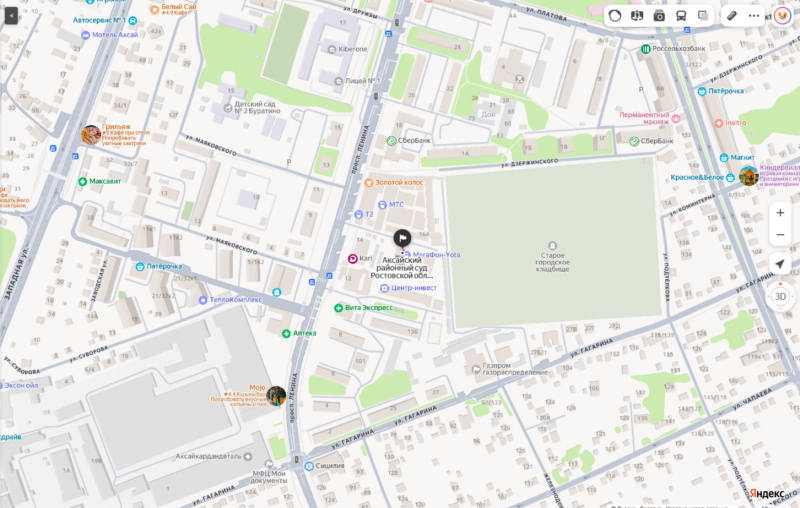The image size is (800, 508).
Task: Open the Яндекс logo link
Action: click(767, 493)
